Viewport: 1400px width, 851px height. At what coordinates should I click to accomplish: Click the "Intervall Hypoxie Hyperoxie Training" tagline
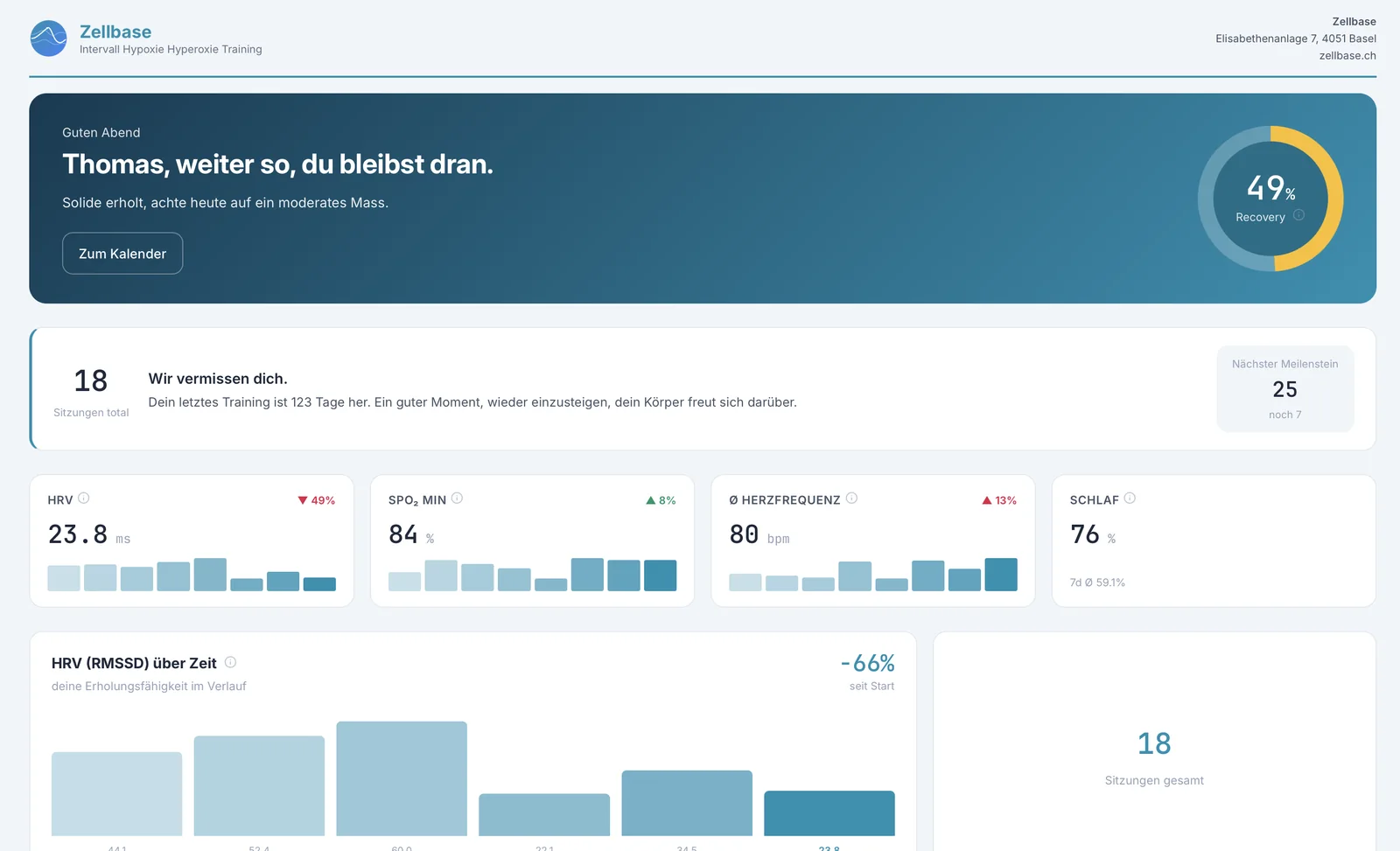tap(171, 50)
